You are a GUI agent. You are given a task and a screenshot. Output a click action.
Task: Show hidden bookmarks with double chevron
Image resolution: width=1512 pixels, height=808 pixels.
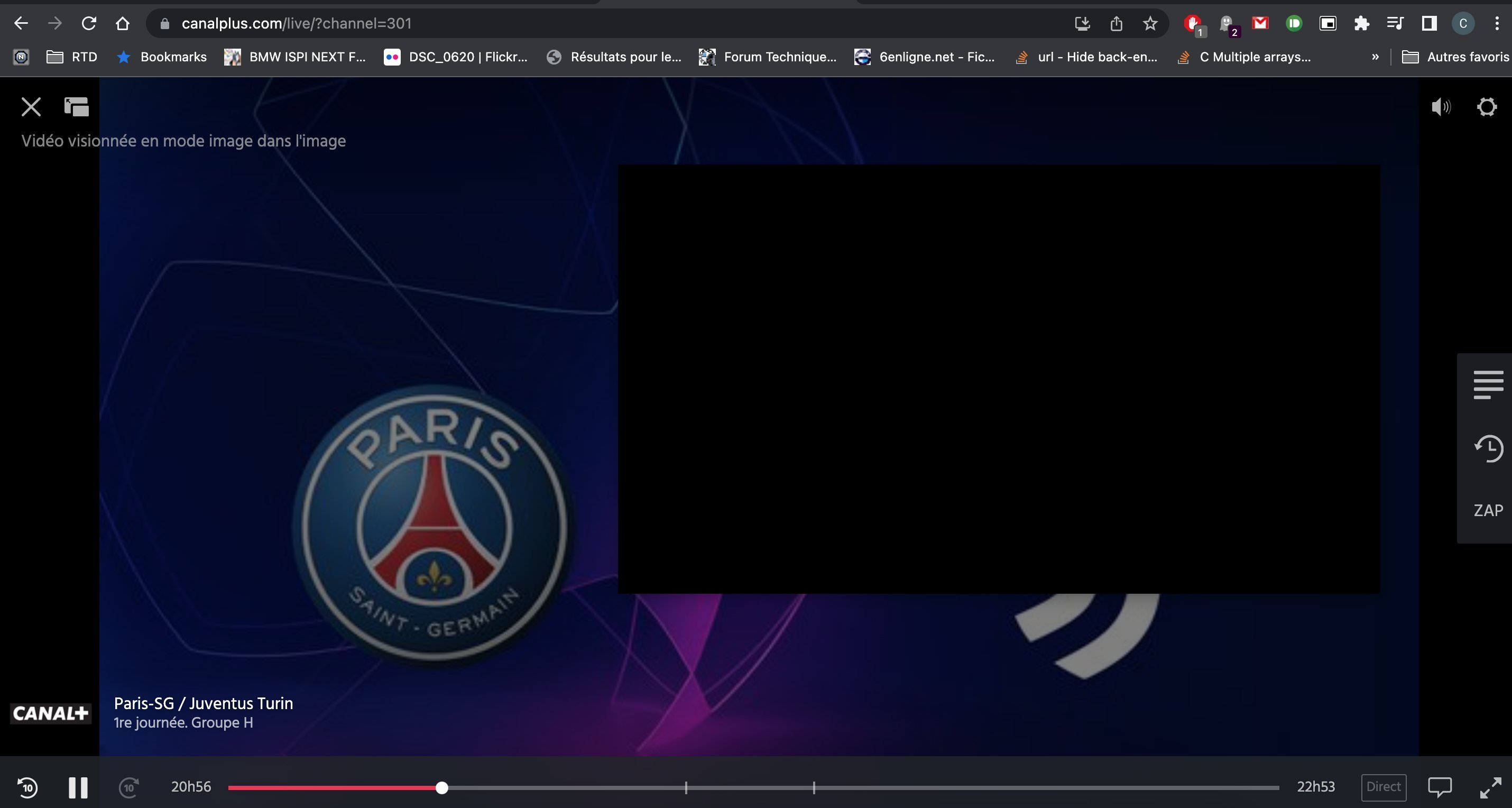coord(1375,57)
